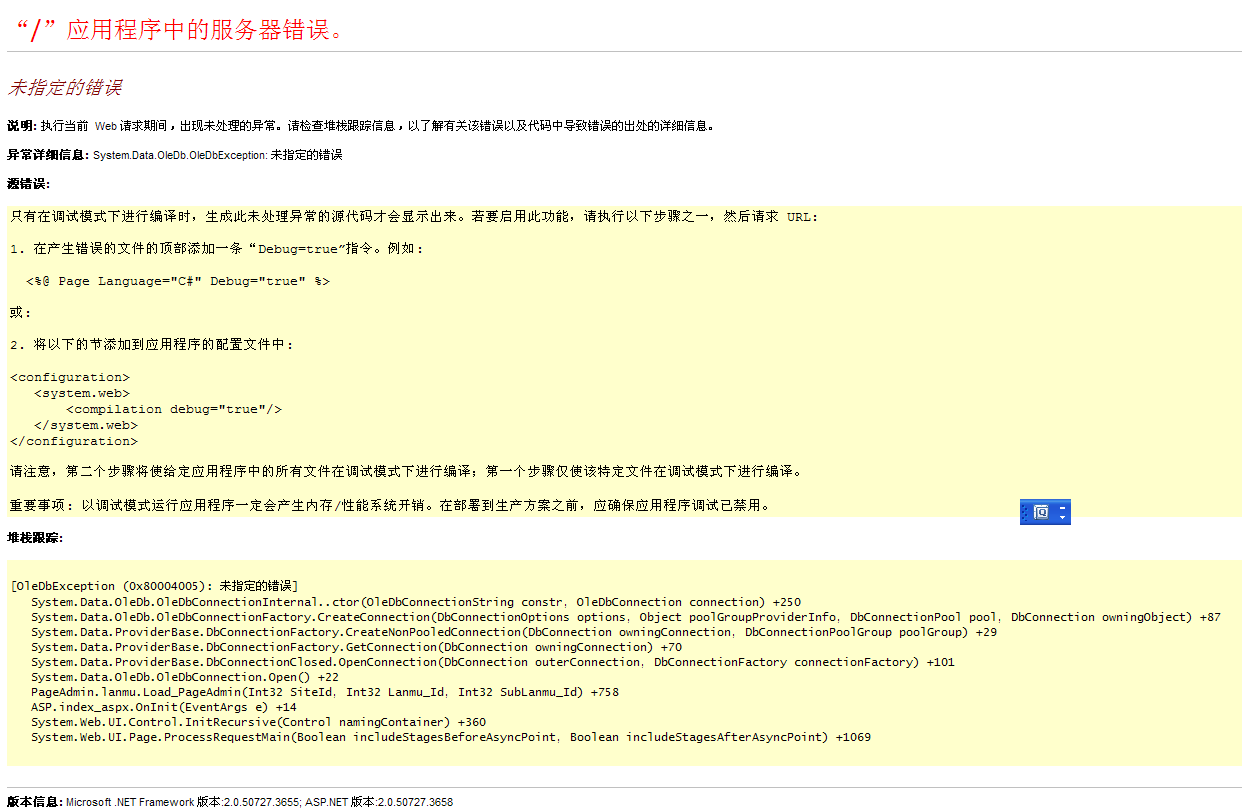The height and width of the screenshot is (809, 1252).
Task: Click the OleDbConnection.Open() stack trace line
Action: [184, 677]
